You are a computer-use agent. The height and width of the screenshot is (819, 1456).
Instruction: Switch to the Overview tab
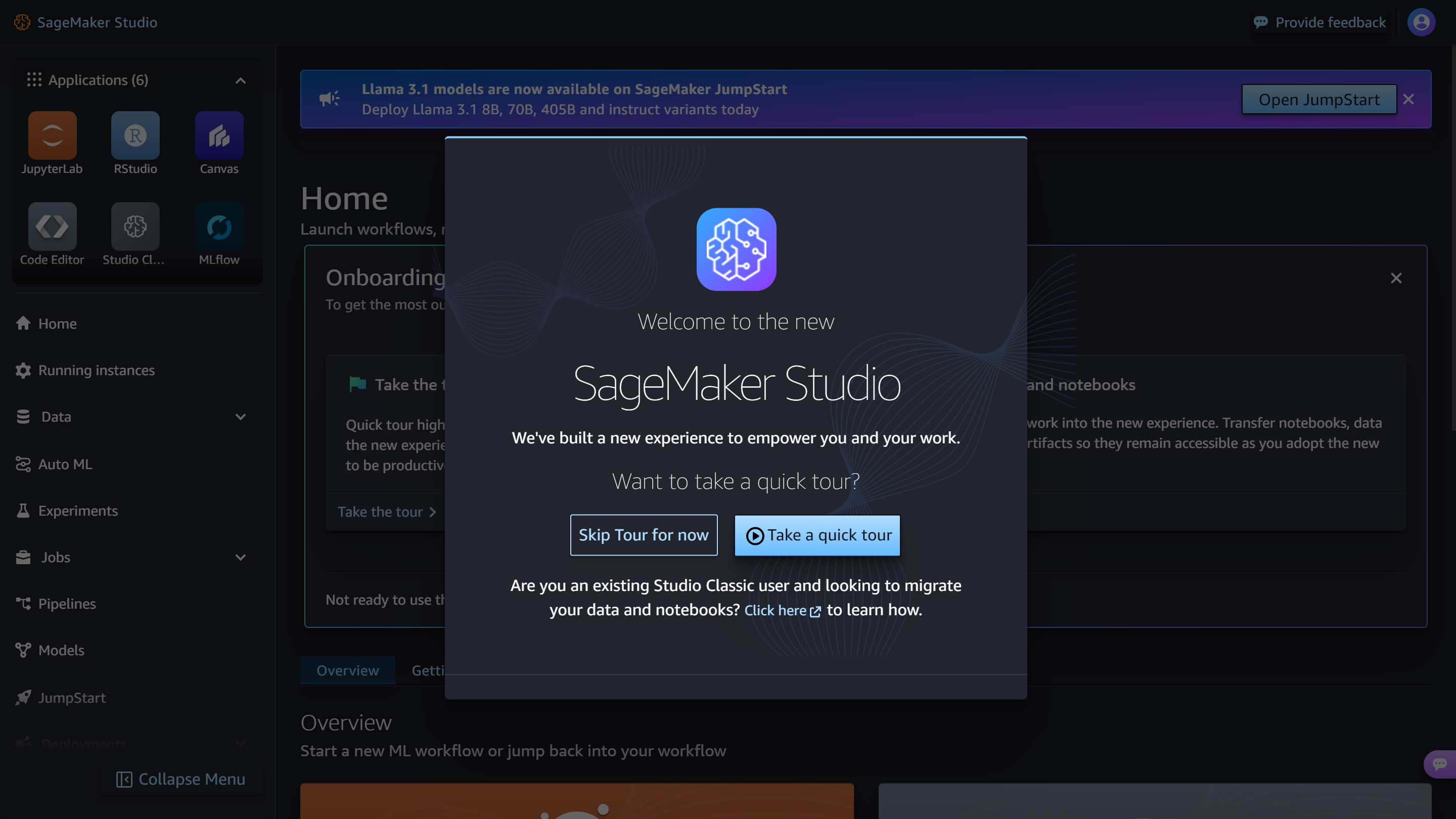pos(347,670)
